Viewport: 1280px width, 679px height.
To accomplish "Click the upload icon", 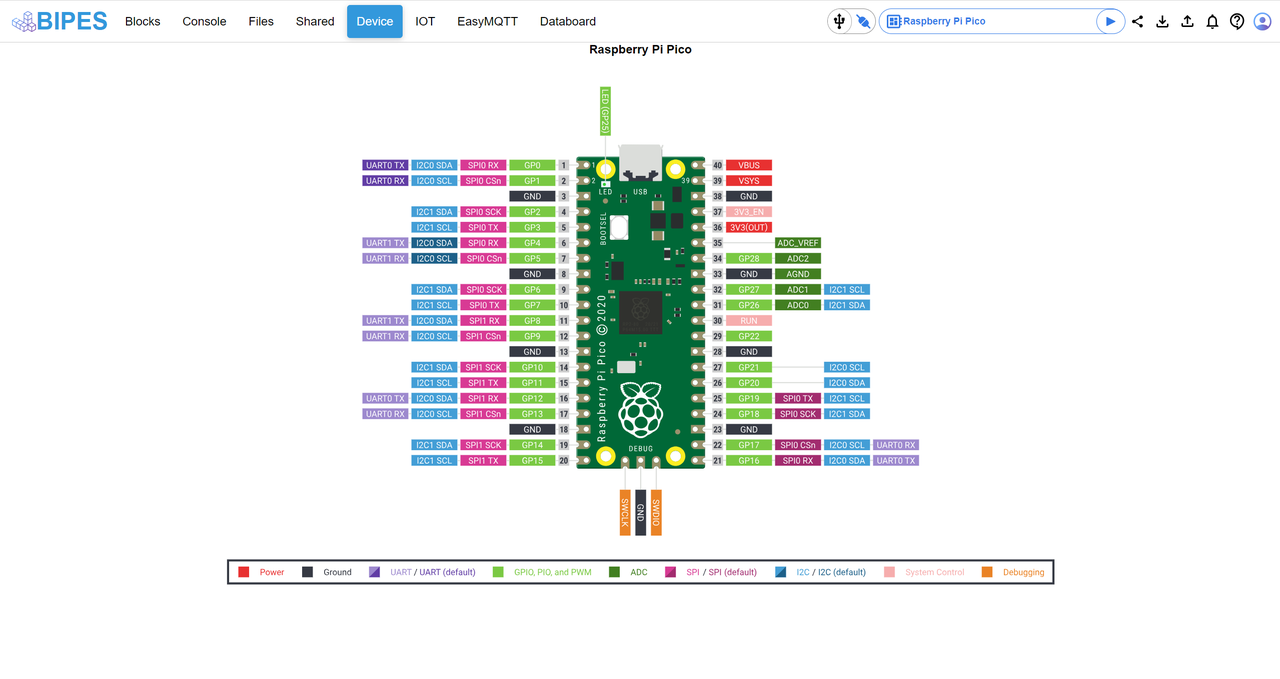I will point(1187,21).
